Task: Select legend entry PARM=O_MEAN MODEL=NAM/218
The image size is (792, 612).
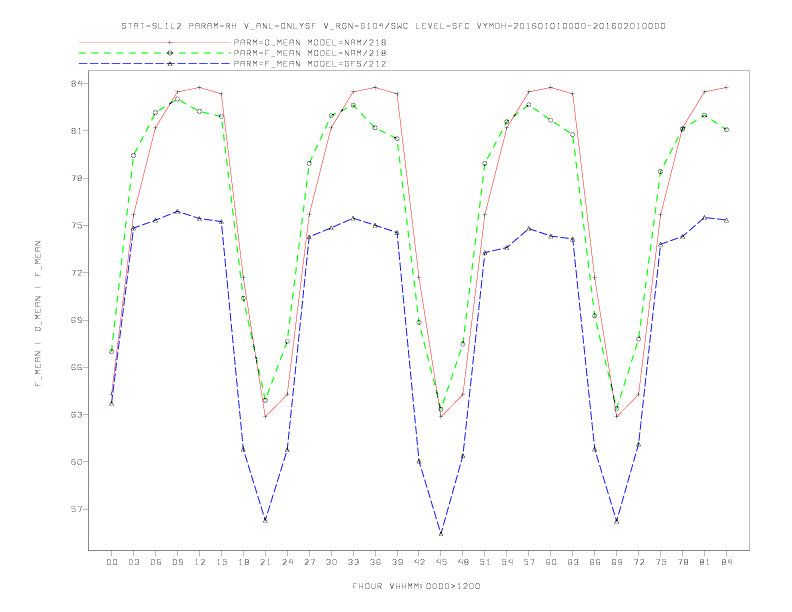Action: pyautogui.click(x=310, y=42)
